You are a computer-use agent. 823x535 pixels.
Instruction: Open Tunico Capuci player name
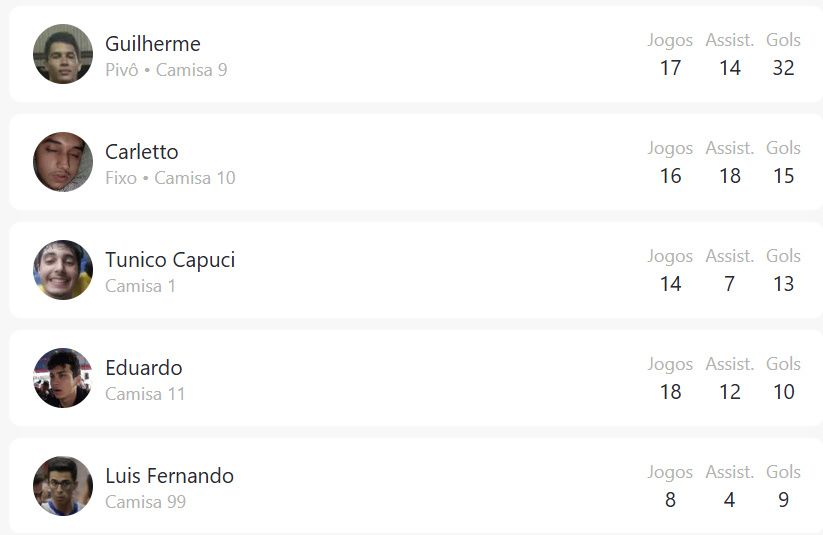[170, 260]
